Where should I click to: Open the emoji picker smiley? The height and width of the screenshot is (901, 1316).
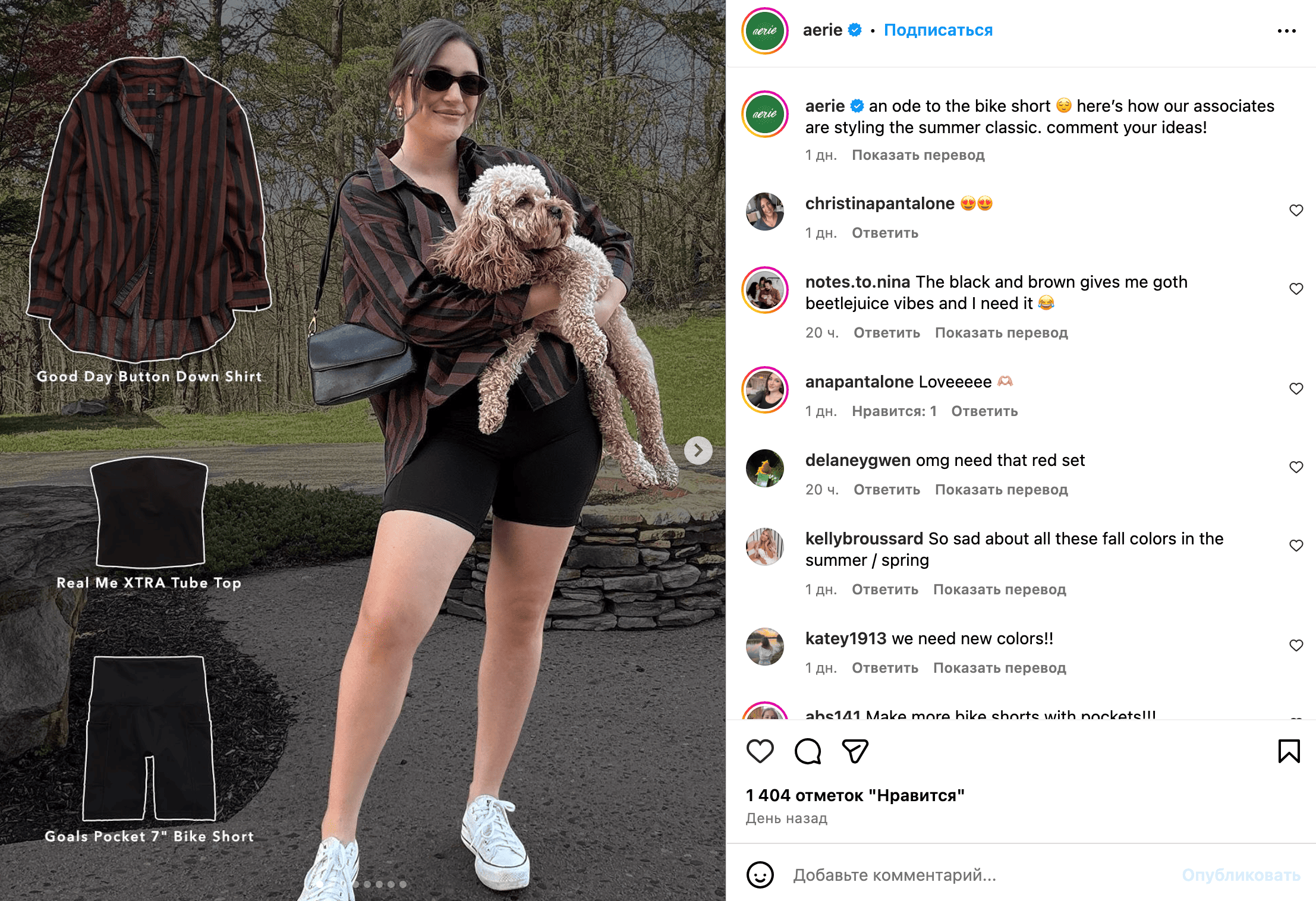[760, 875]
